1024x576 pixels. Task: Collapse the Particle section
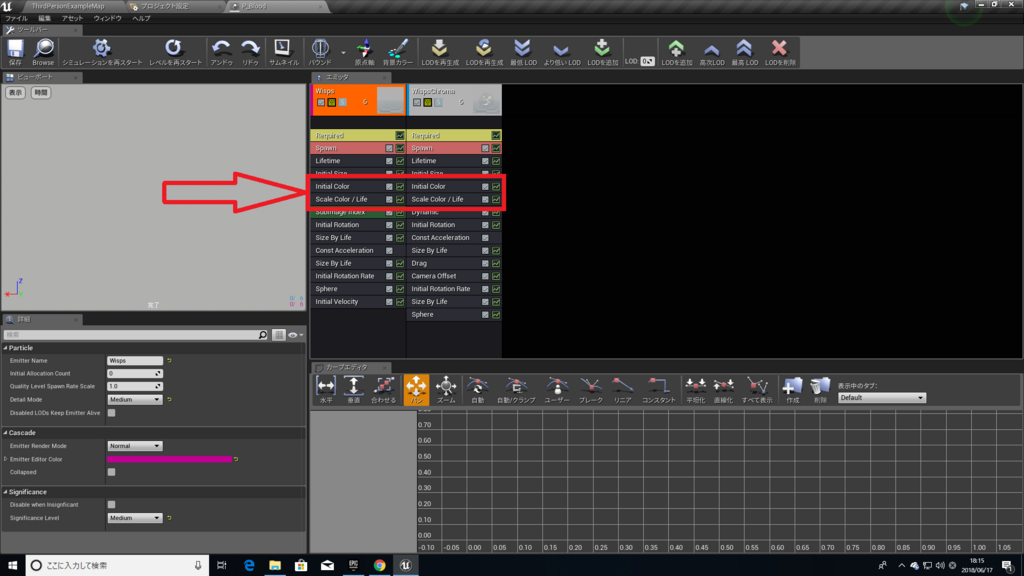pyautogui.click(x=5, y=348)
